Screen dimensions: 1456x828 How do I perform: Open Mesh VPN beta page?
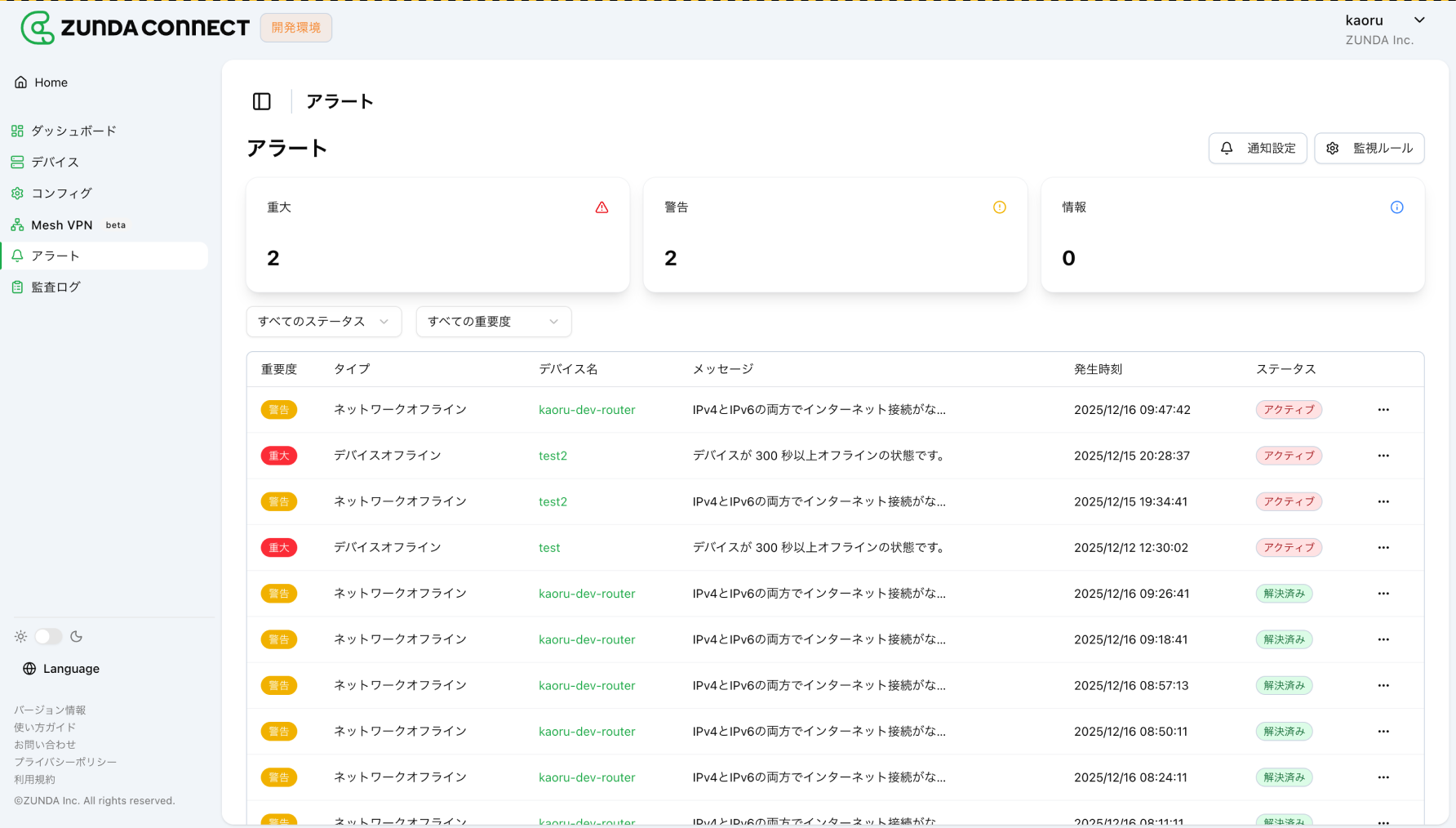[62, 225]
